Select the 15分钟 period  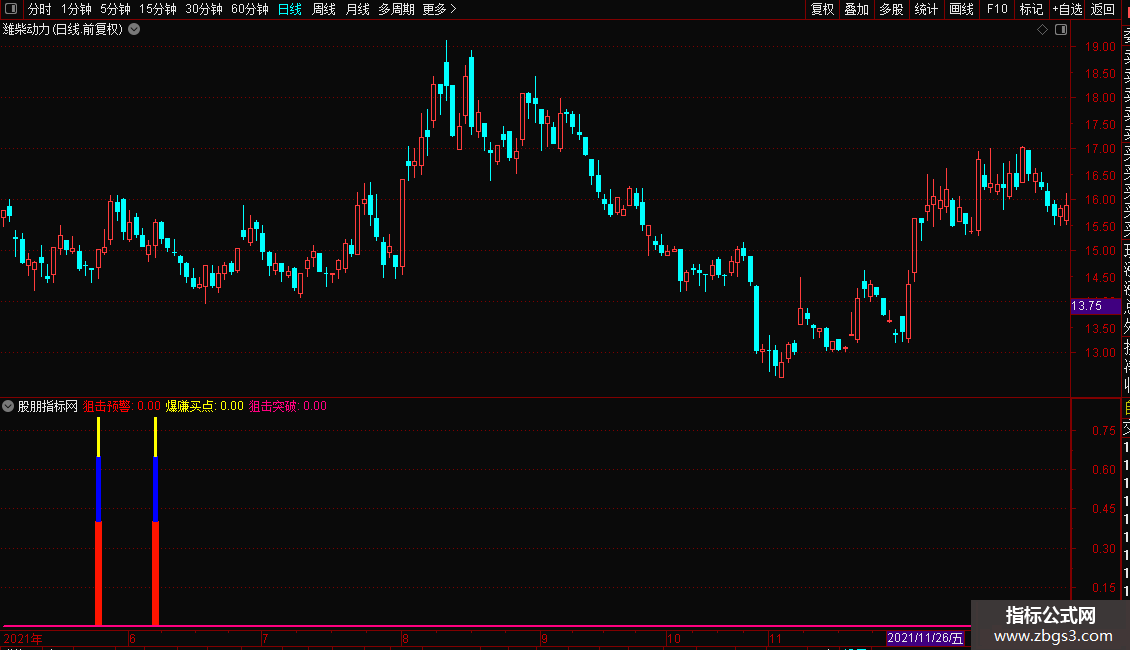[x=158, y=9]
